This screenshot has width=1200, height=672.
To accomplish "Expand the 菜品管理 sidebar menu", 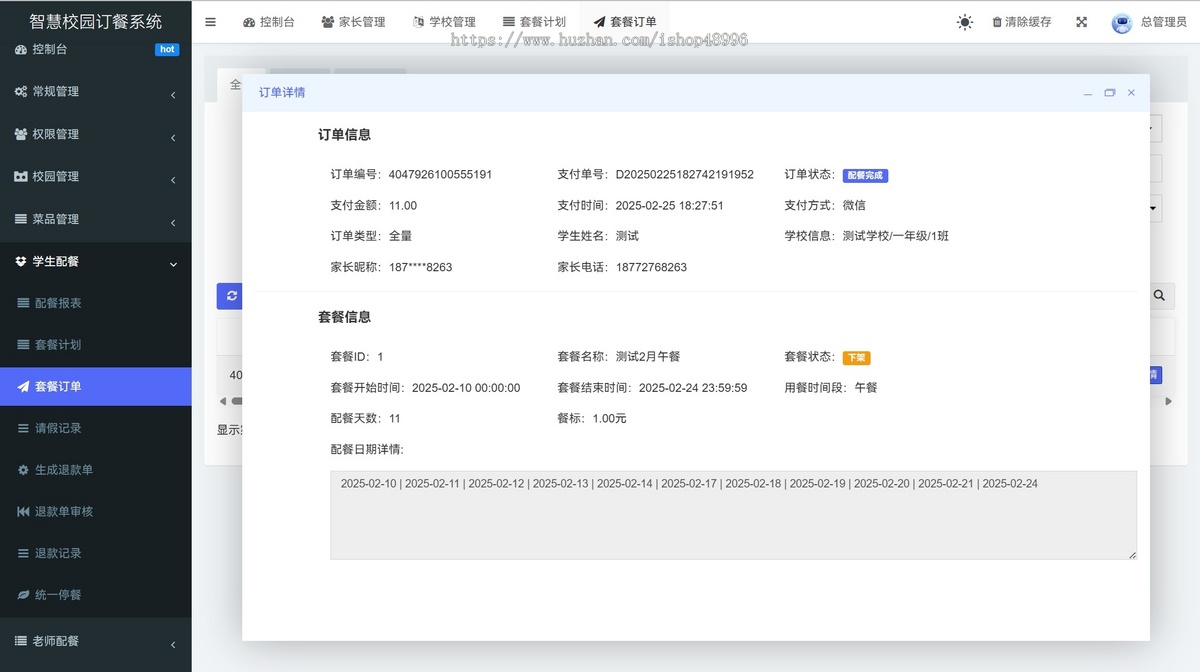I will pyautogui.click(x=95, y=219).
